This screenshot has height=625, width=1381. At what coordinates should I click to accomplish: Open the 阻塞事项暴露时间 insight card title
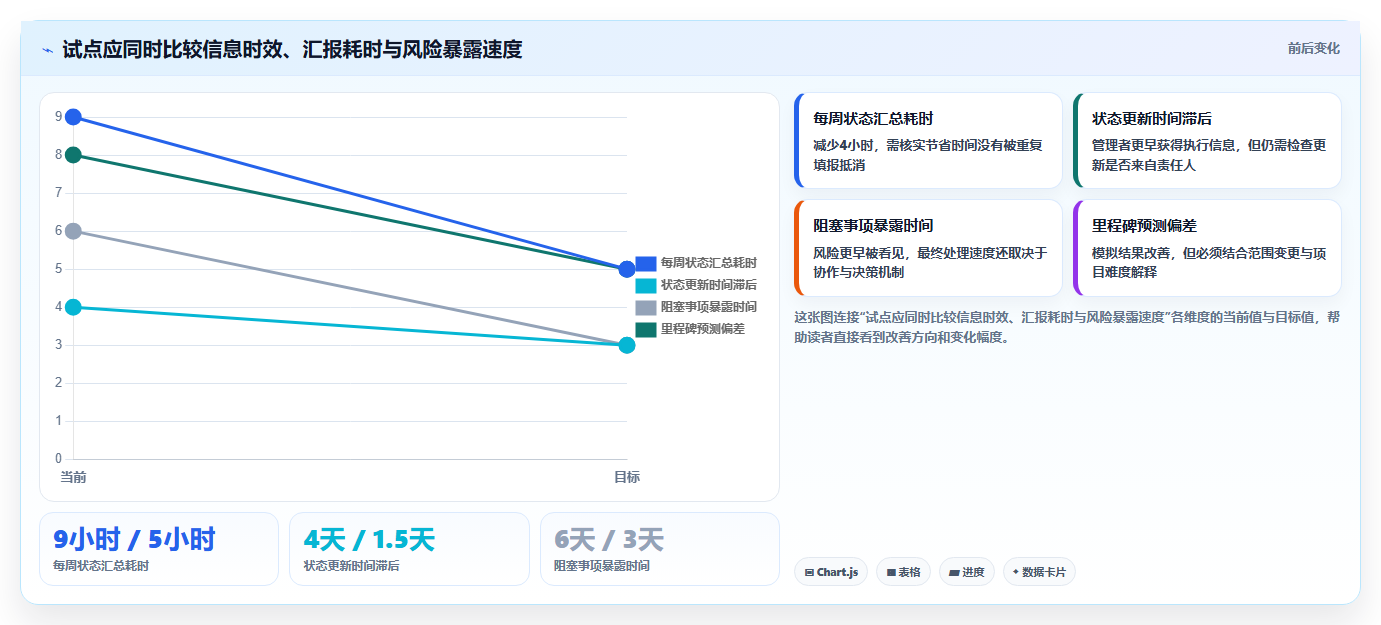click(873, 225)
